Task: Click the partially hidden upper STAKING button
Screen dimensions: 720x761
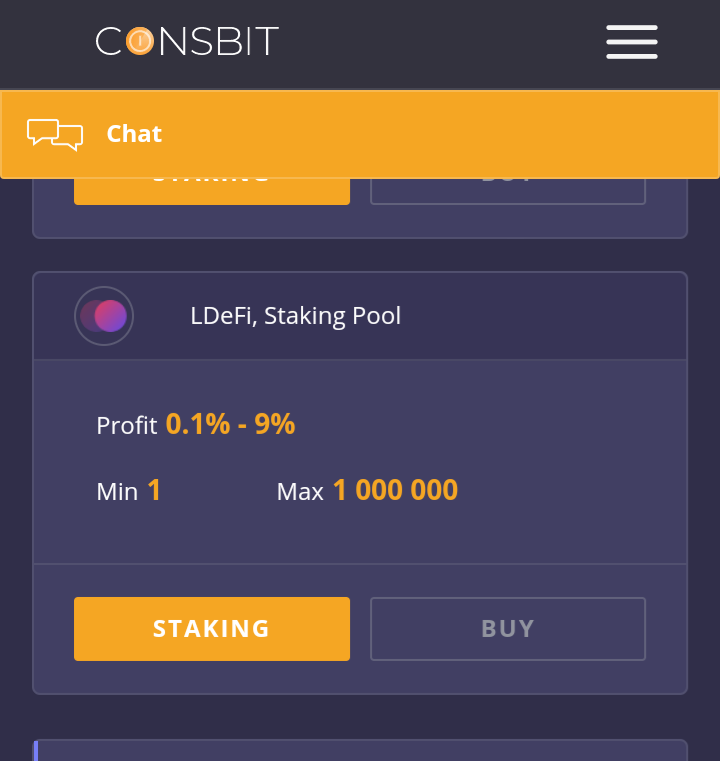Action: 211,192
